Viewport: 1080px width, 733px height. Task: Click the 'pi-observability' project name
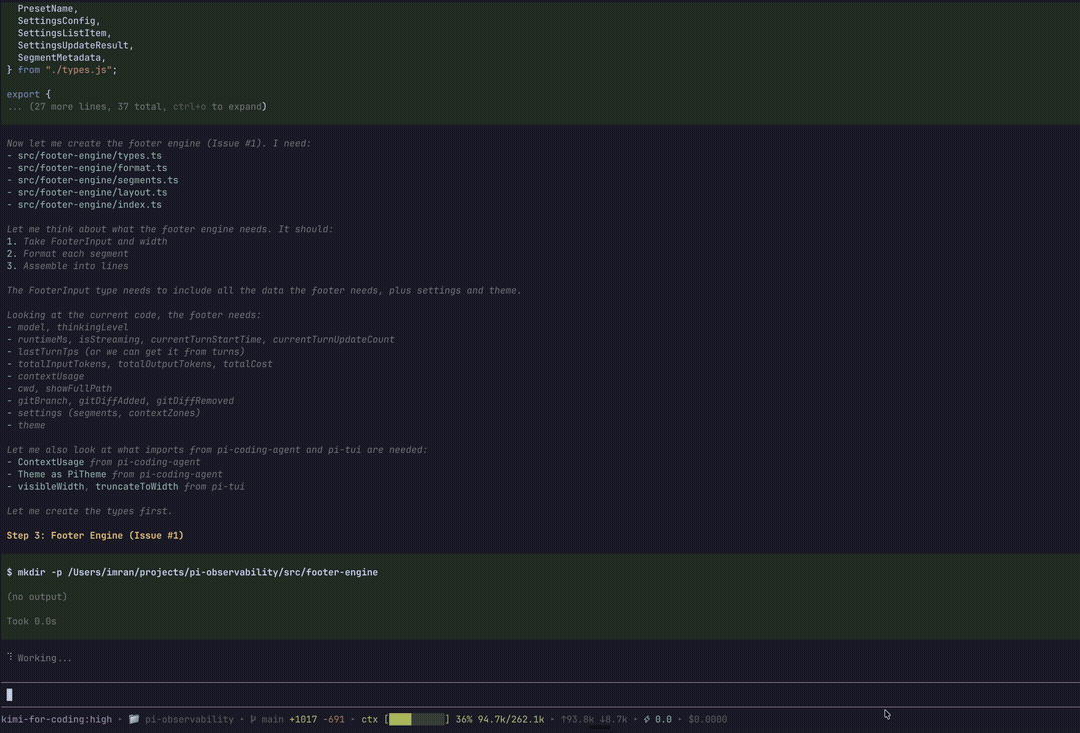click(189, 719)
